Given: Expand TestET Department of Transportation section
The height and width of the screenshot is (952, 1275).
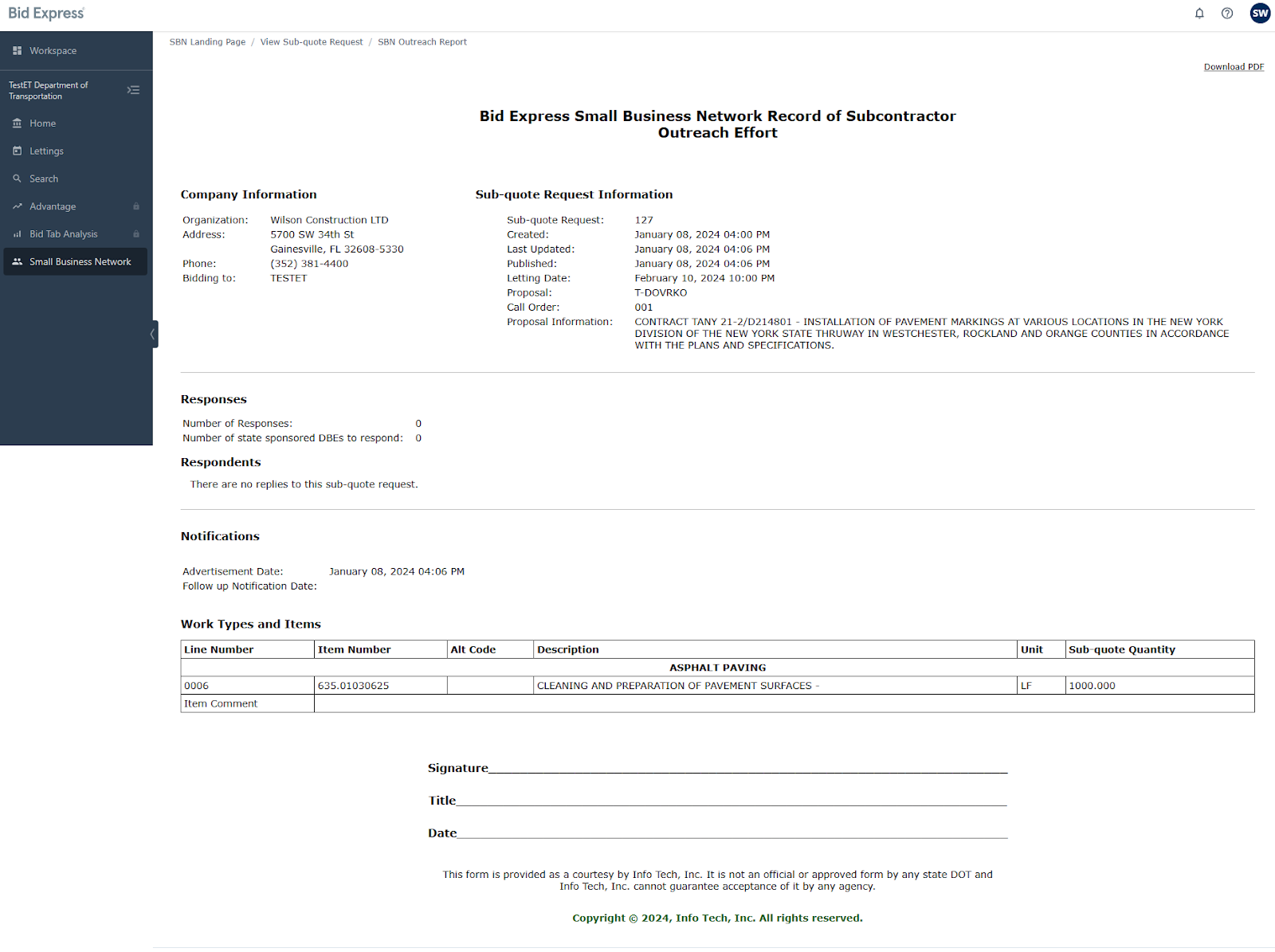Looking at the screenshot, I should 49,91.
